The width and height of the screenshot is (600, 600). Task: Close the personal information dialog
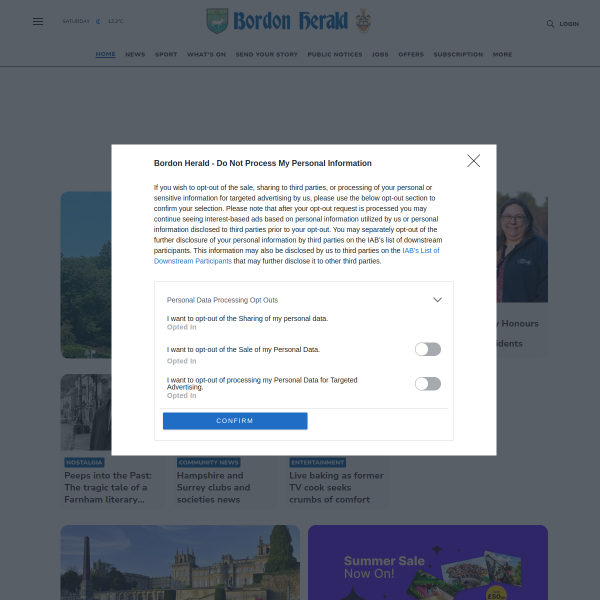(473, 161)
